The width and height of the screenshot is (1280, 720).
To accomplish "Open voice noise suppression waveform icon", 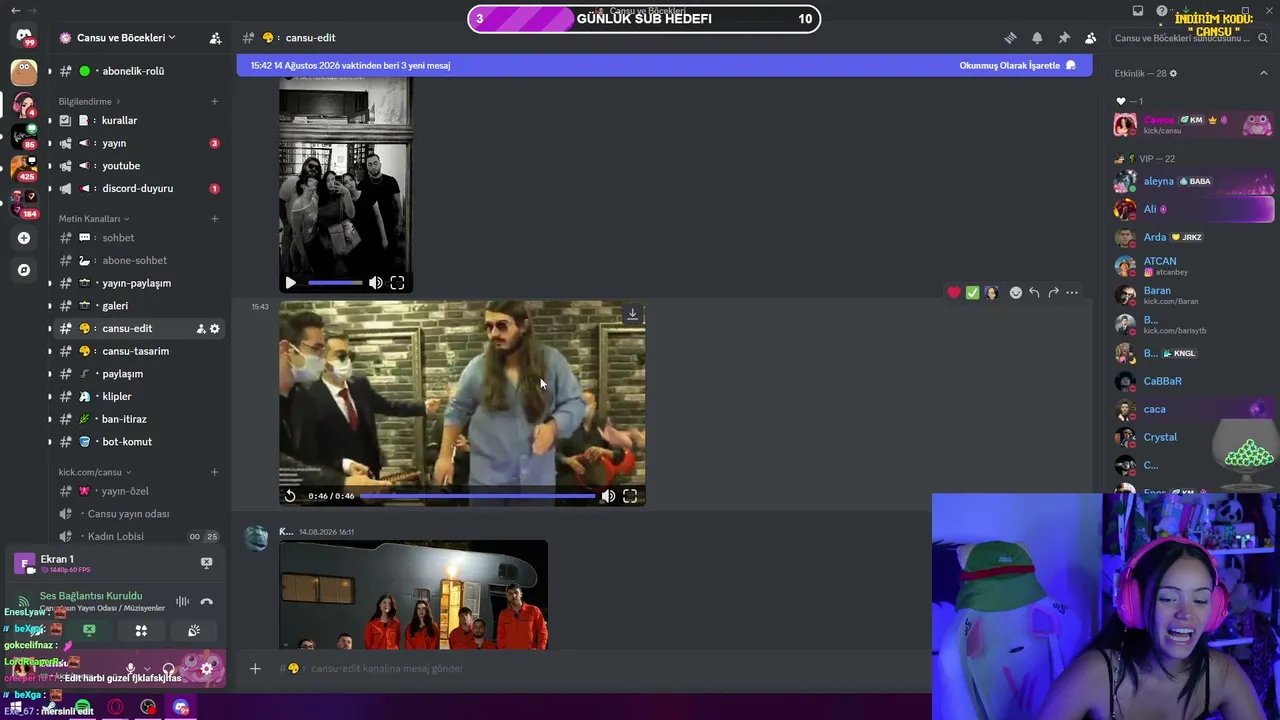I will 182,601.
